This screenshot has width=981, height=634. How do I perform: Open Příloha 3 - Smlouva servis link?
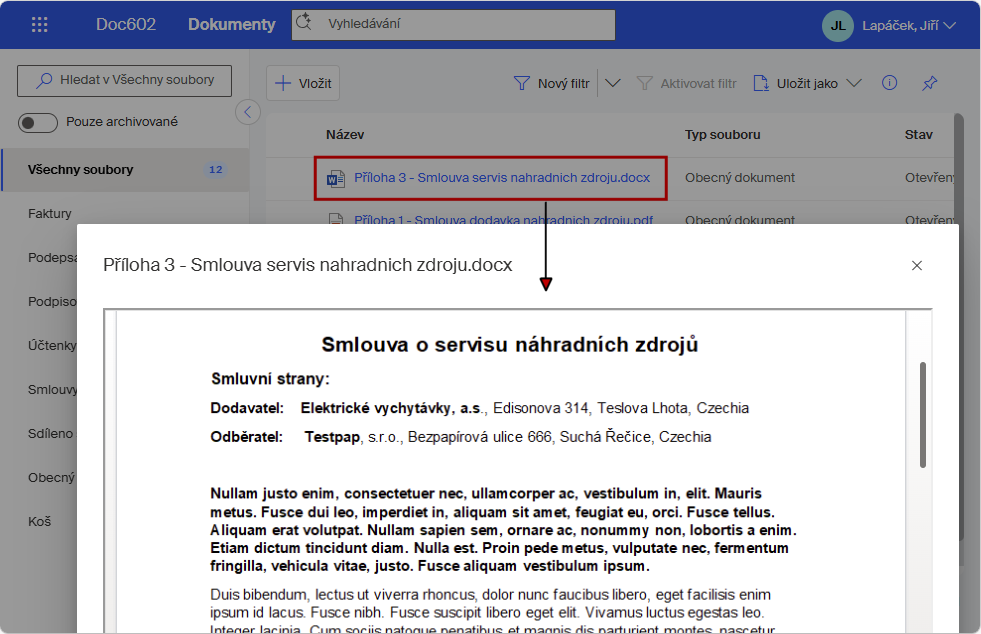click(x=502, y=178)
